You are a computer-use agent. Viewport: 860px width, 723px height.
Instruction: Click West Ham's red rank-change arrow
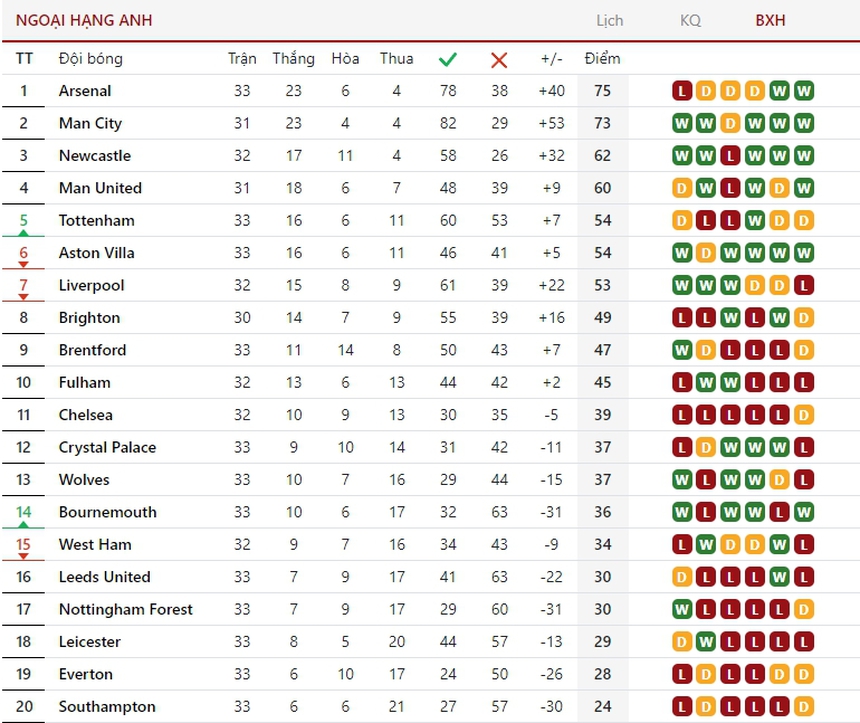[25, 555]
